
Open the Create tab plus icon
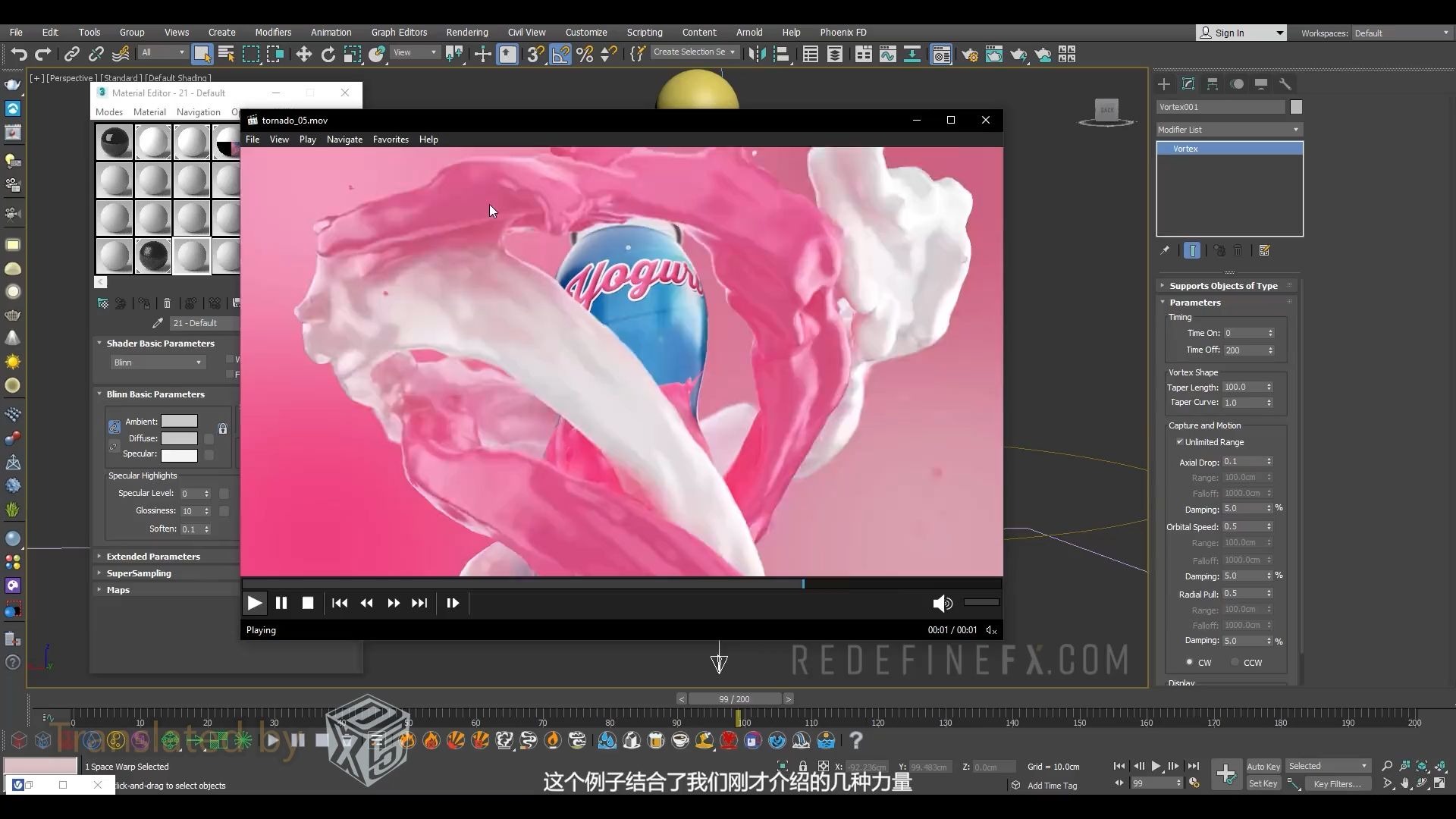tap(1164, 84)
